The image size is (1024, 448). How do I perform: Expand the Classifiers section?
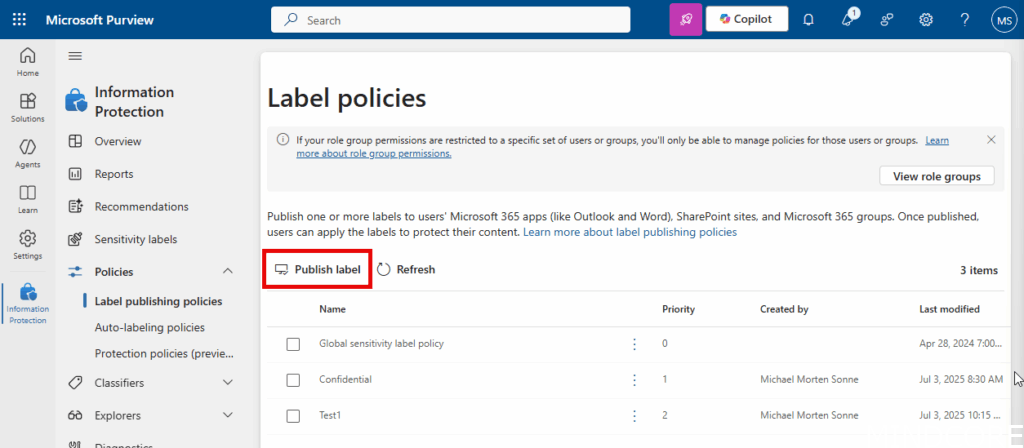click(x=227, y=382)
